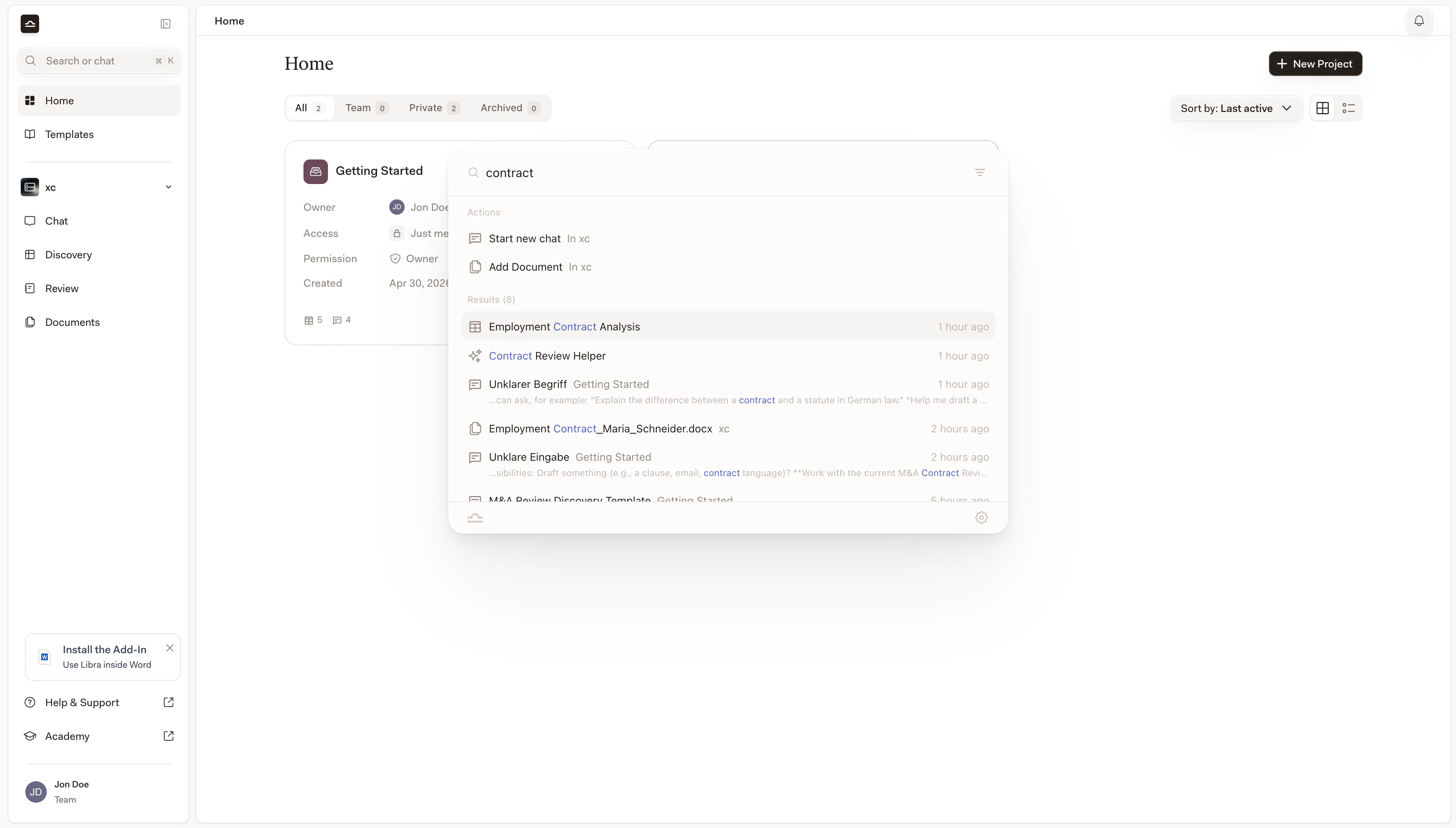Click the contract search input
The height and width of the screenshot is (828, 1456).
722,173
